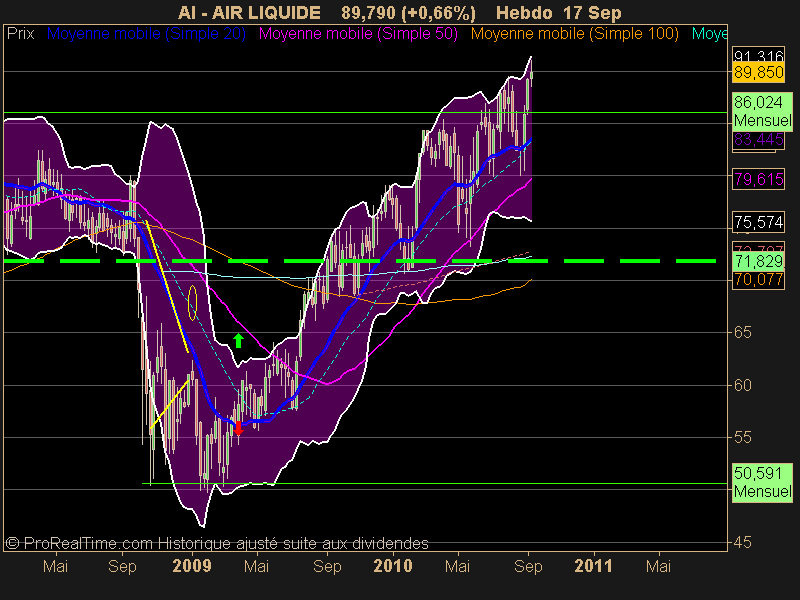Click the 65 price axis label
The height and width of the screenshot is (600, 800).
(742, 333)
